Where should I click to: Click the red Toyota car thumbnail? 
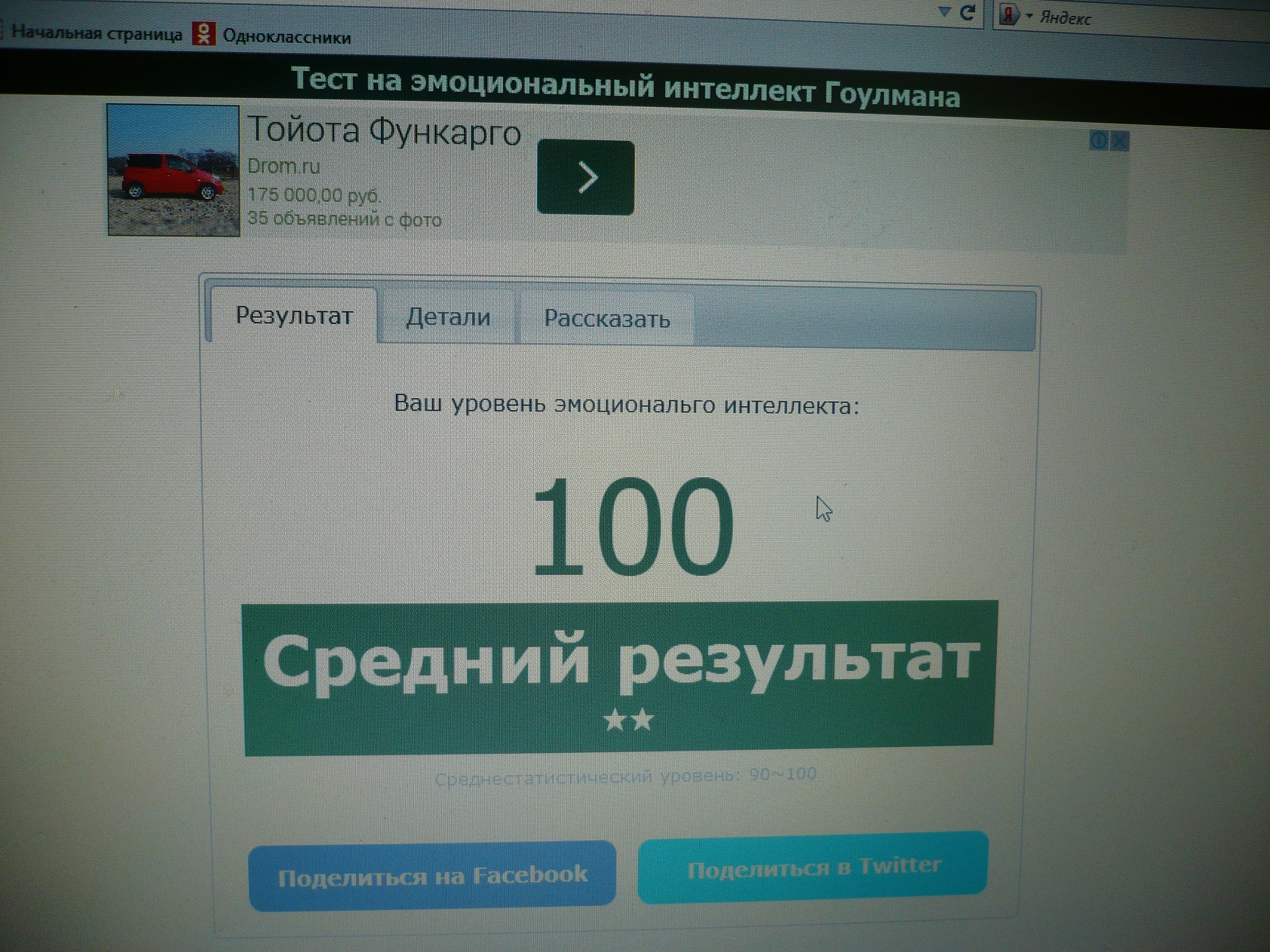tap(173, 170)
